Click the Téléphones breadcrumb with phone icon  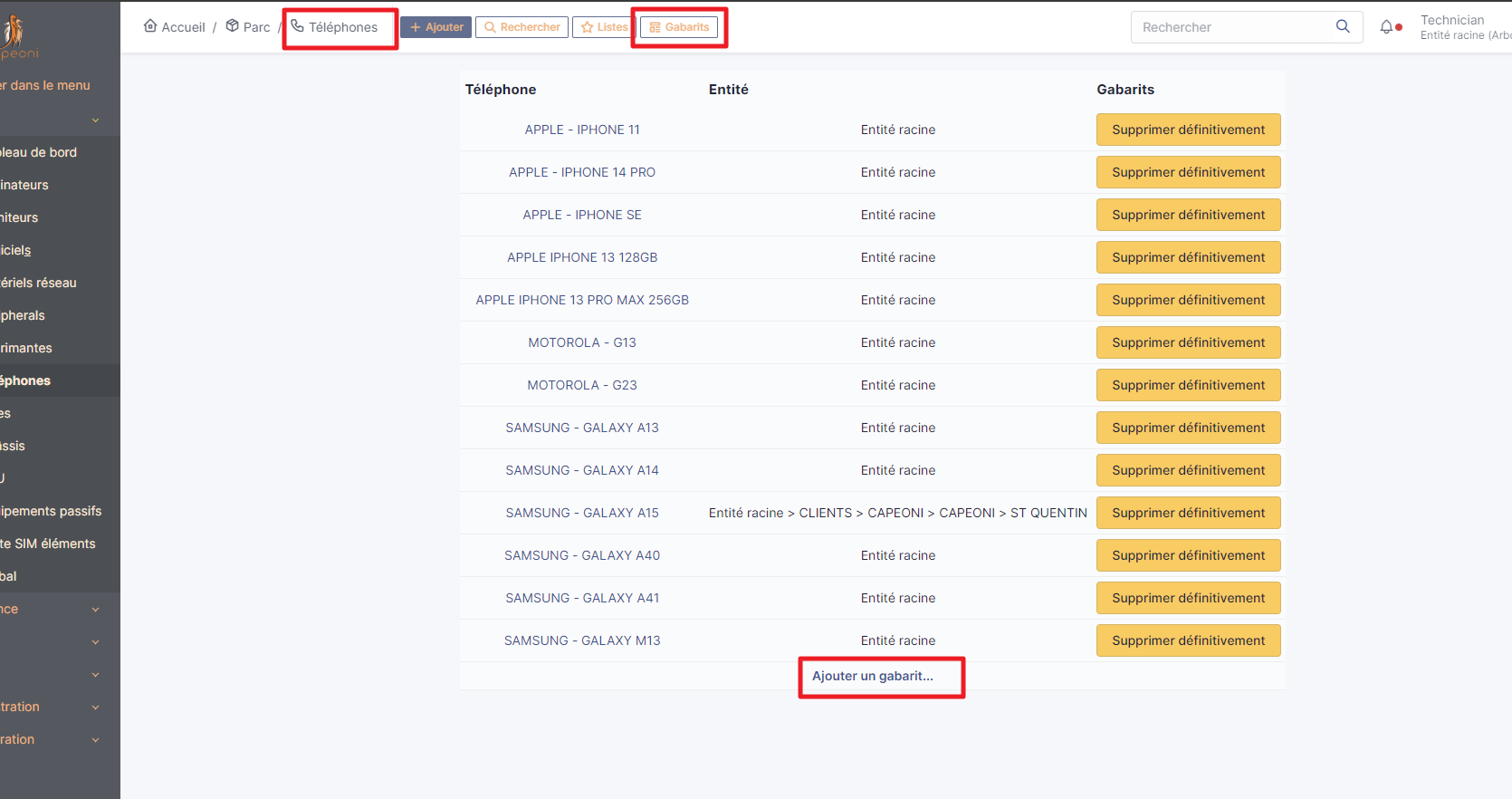334,27
